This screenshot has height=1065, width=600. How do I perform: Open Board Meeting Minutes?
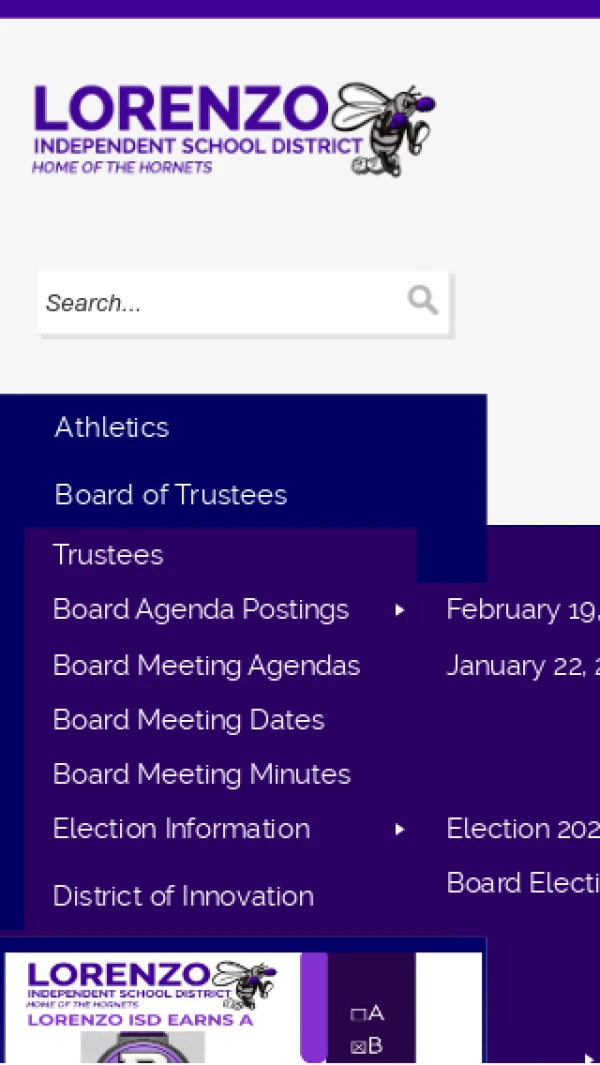tap(202, 774)
